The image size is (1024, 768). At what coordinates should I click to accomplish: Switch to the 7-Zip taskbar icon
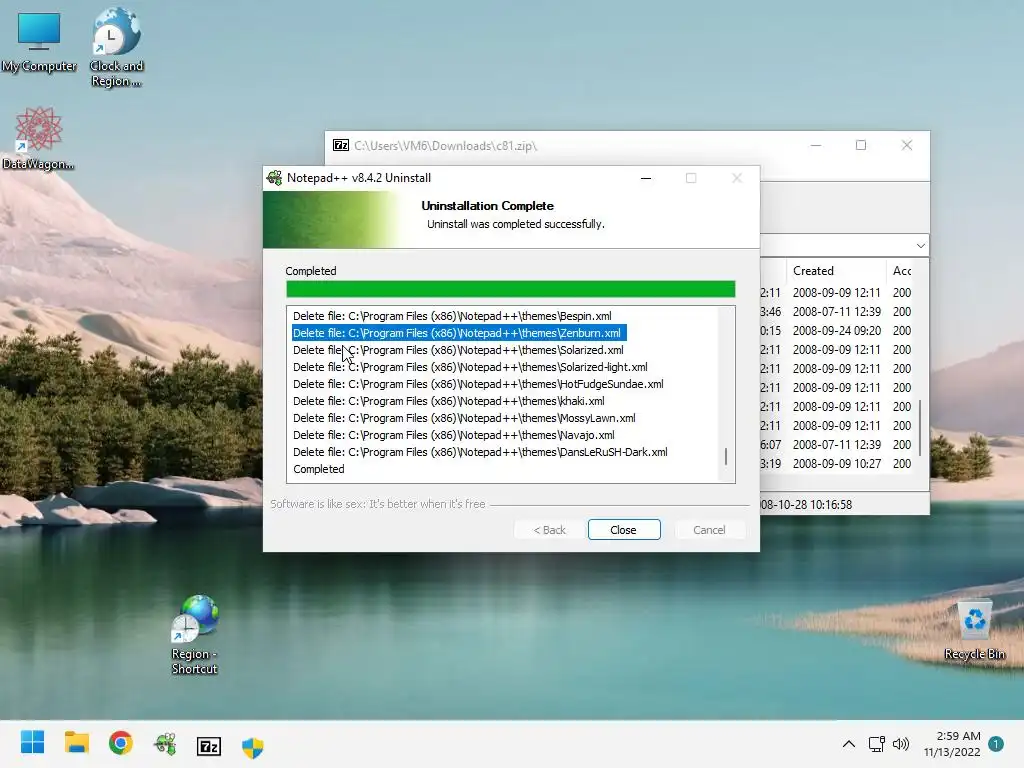[x=209, y=746]
